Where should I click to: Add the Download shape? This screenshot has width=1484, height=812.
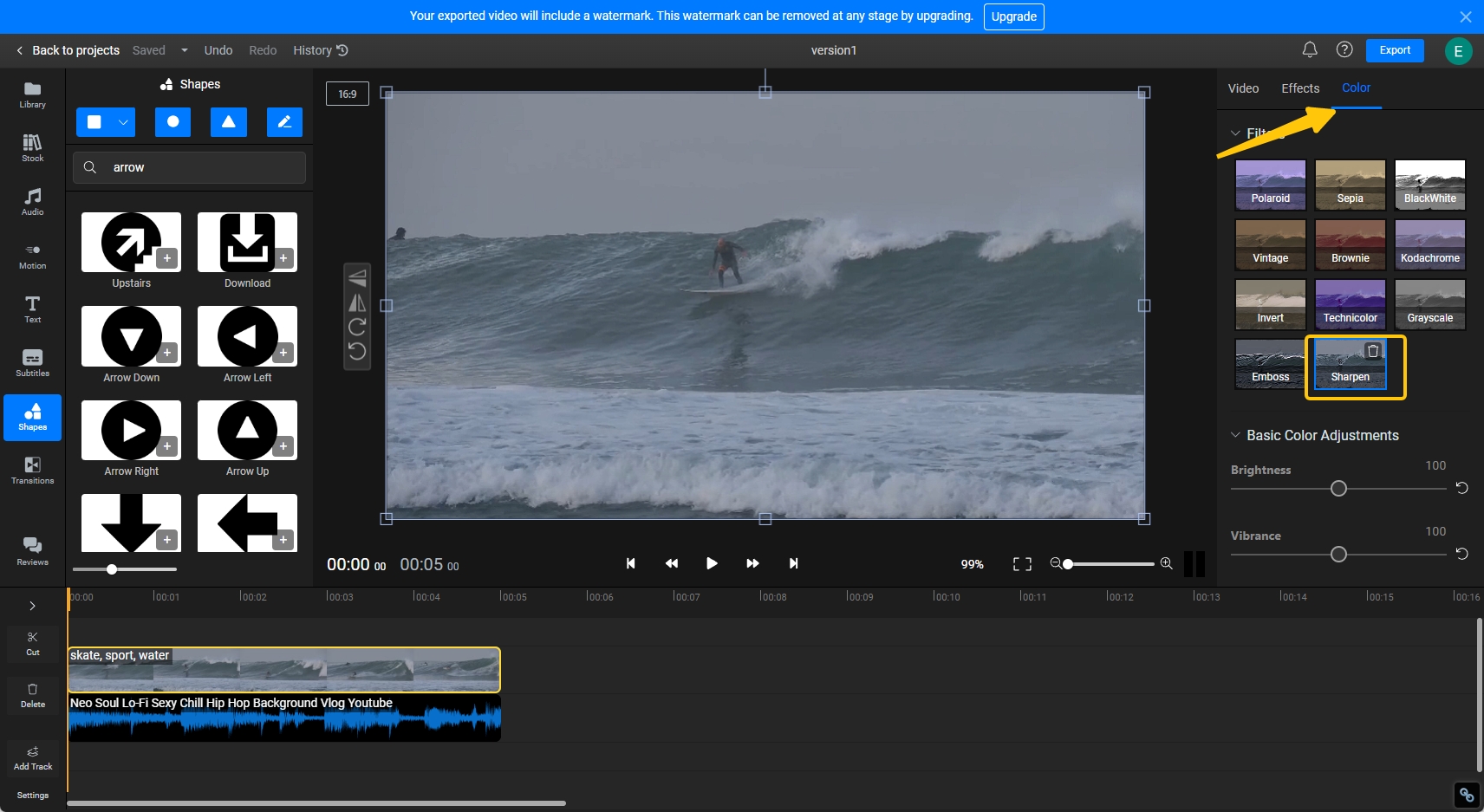coord(283,257)
